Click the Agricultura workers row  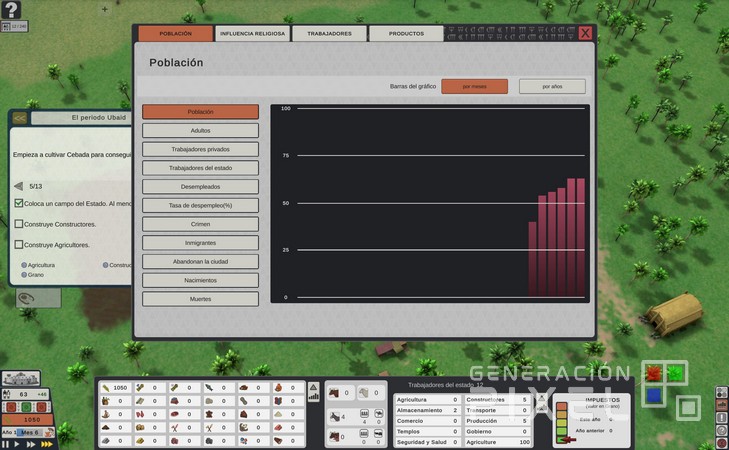point(427,400)
